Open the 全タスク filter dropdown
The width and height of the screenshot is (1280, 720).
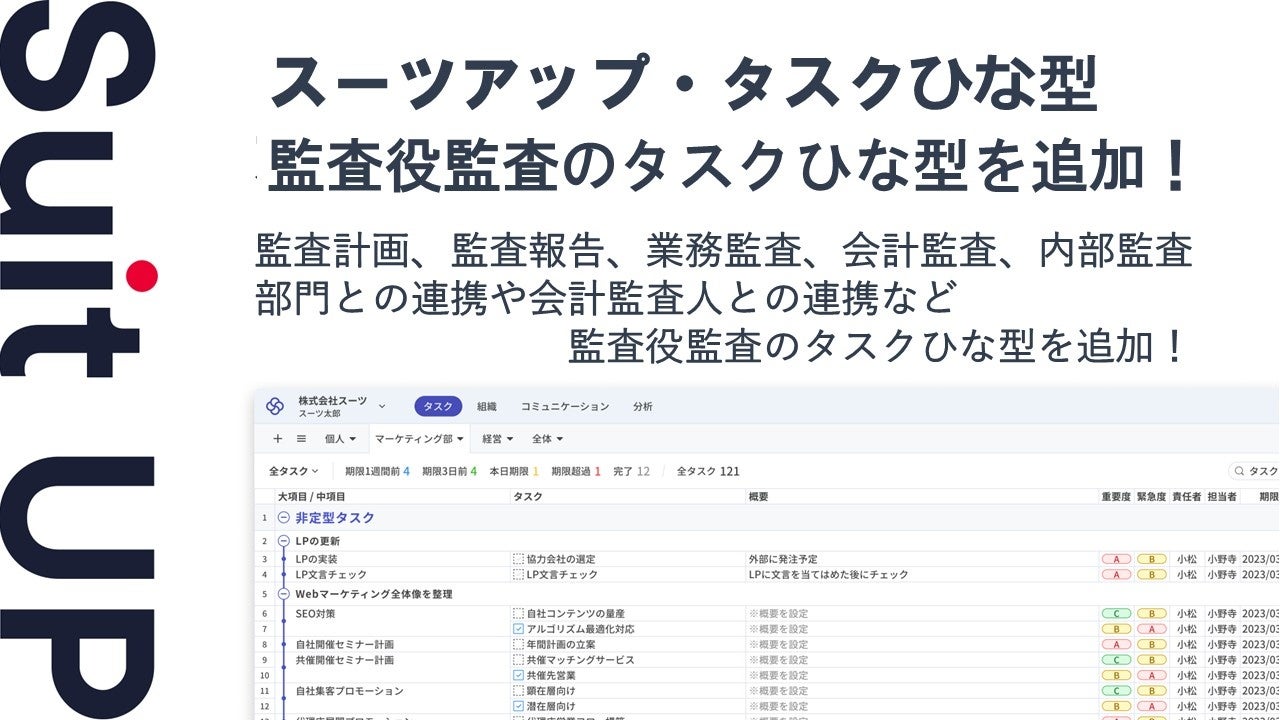coord(294,471)
